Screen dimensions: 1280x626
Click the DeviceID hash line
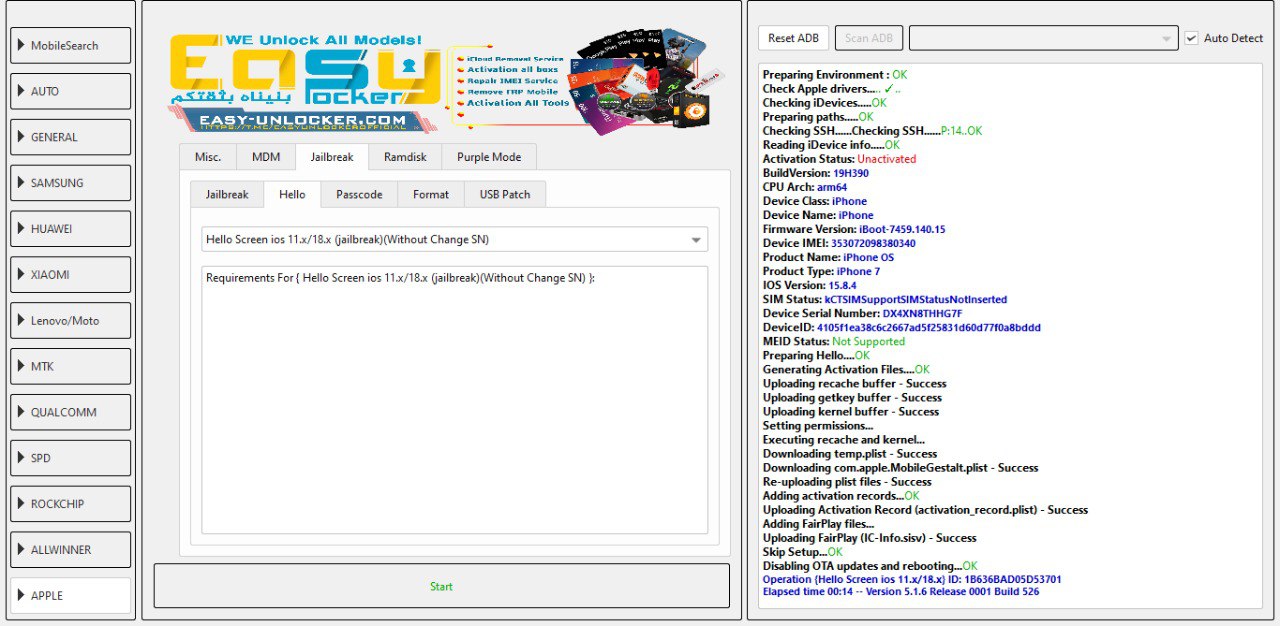[x=901, y=327]
